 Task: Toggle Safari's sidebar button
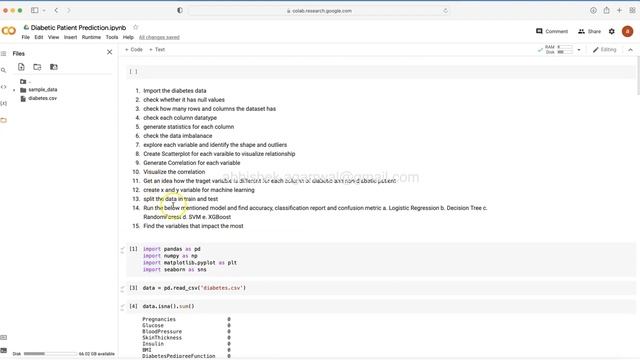[x=35, y=10]
